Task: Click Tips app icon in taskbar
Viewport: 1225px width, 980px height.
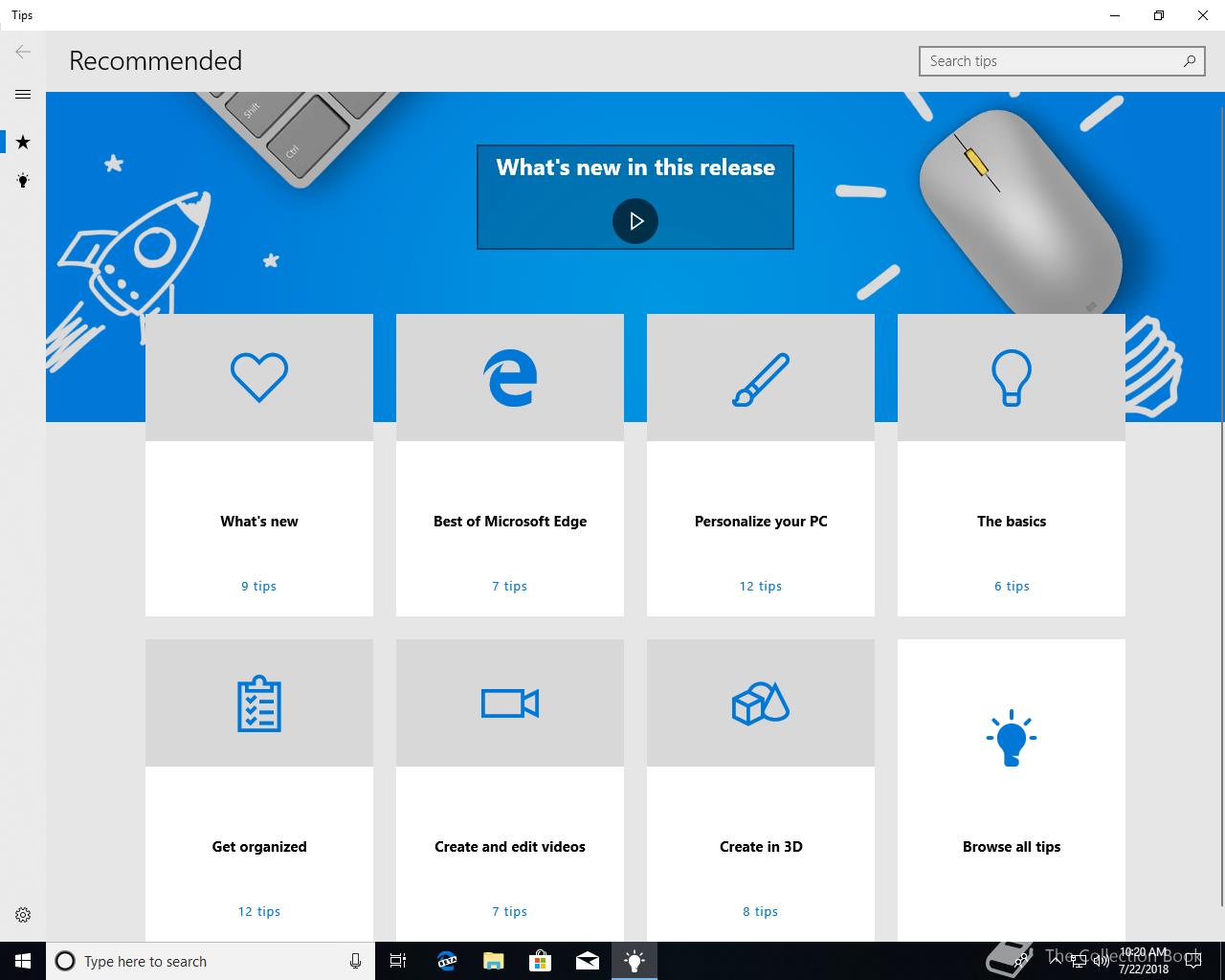Action: (635, 961)
